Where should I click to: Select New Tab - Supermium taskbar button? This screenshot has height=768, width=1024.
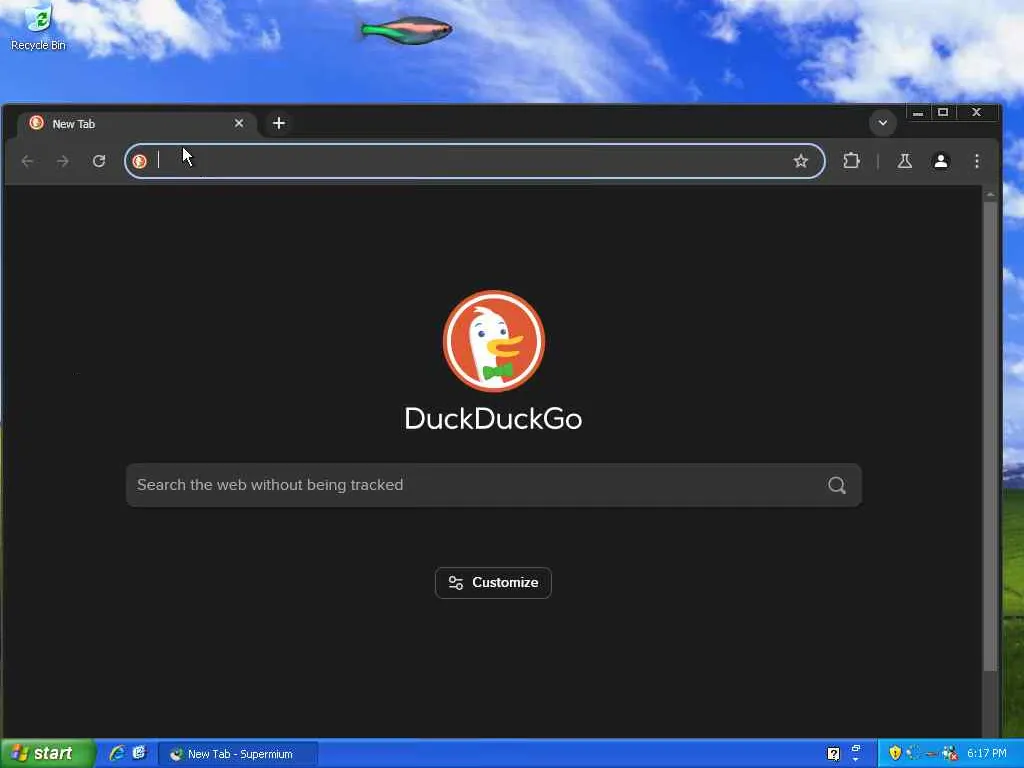pos(239,754)
